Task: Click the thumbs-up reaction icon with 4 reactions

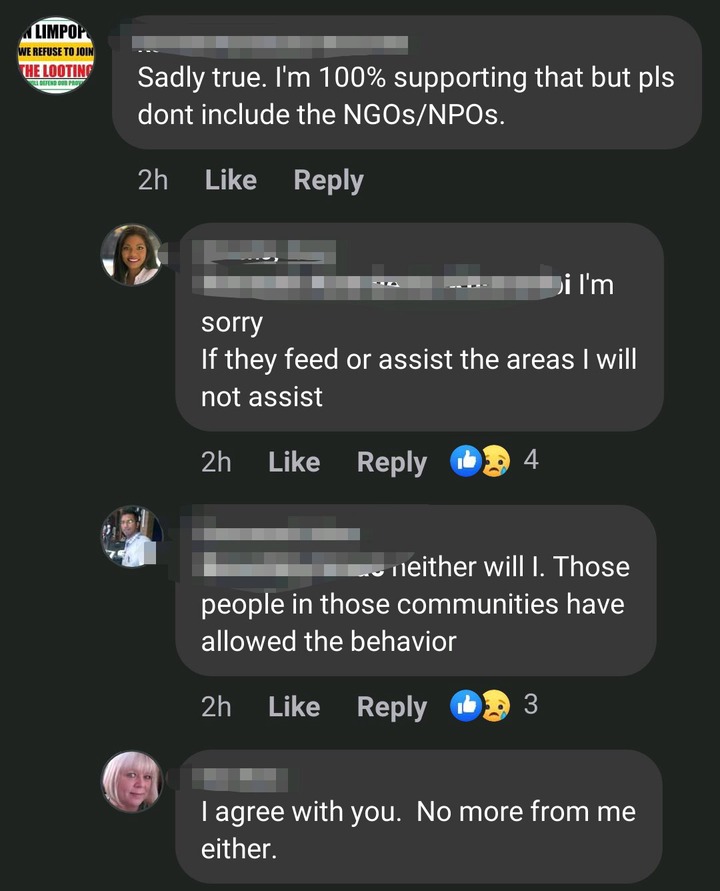Action: (466, 461)
